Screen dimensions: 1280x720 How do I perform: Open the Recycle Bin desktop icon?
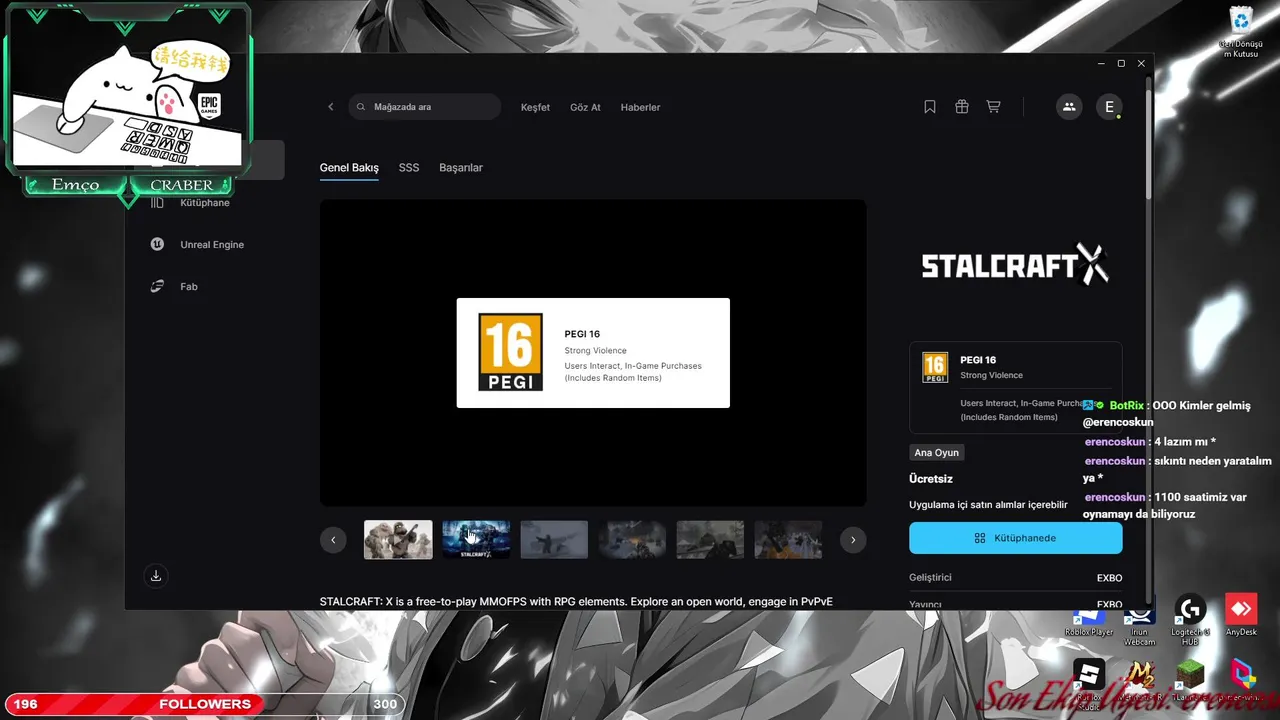(1241, 31)
